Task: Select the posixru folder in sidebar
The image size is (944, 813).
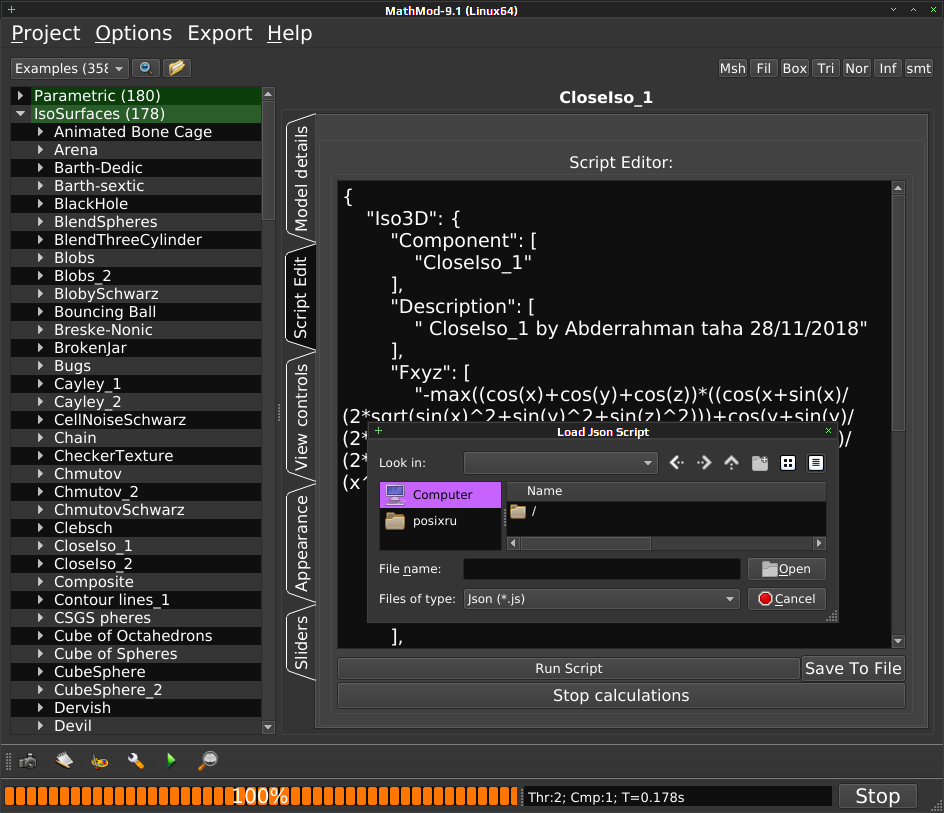Action: pyautogui.click(x=440, y=521)
